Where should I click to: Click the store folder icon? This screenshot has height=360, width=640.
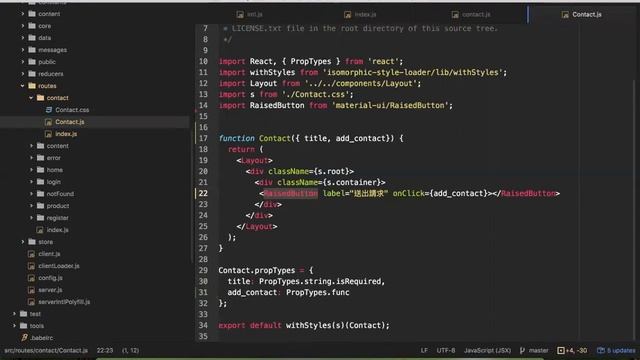[32, 242]
